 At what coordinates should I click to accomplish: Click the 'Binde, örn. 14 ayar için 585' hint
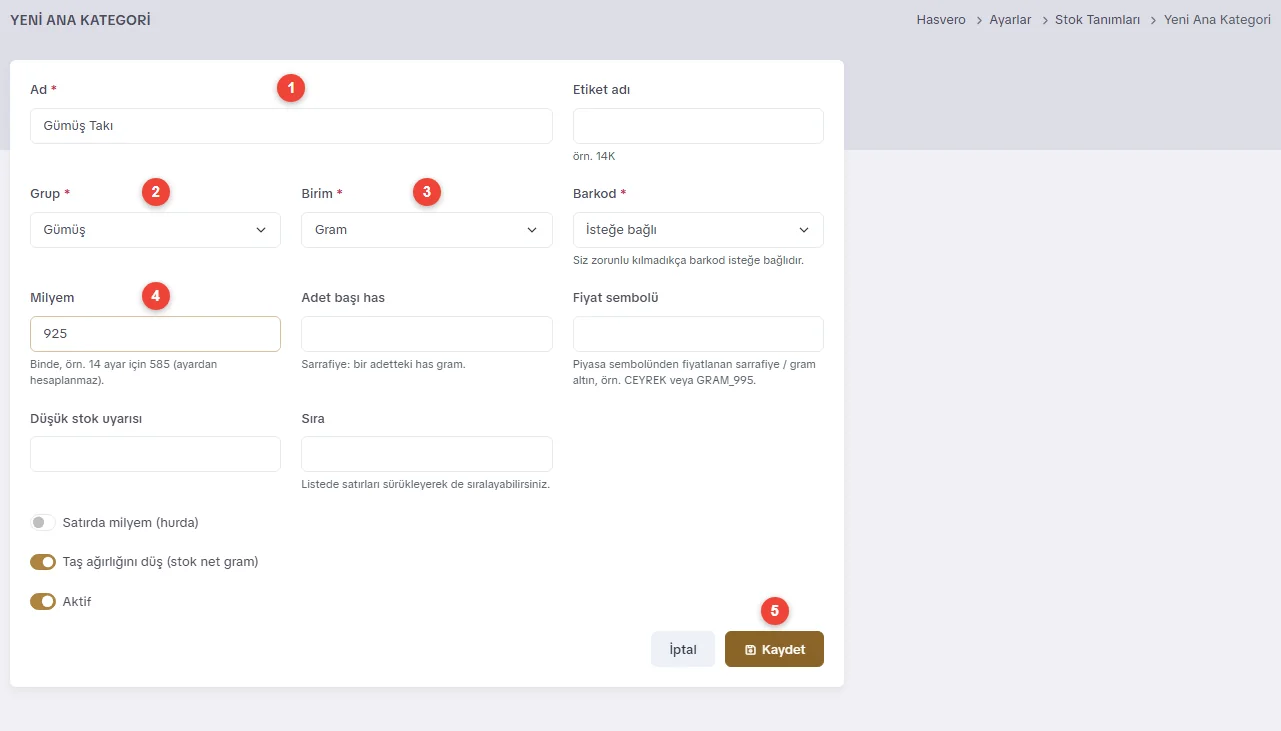tap(124, 372)
